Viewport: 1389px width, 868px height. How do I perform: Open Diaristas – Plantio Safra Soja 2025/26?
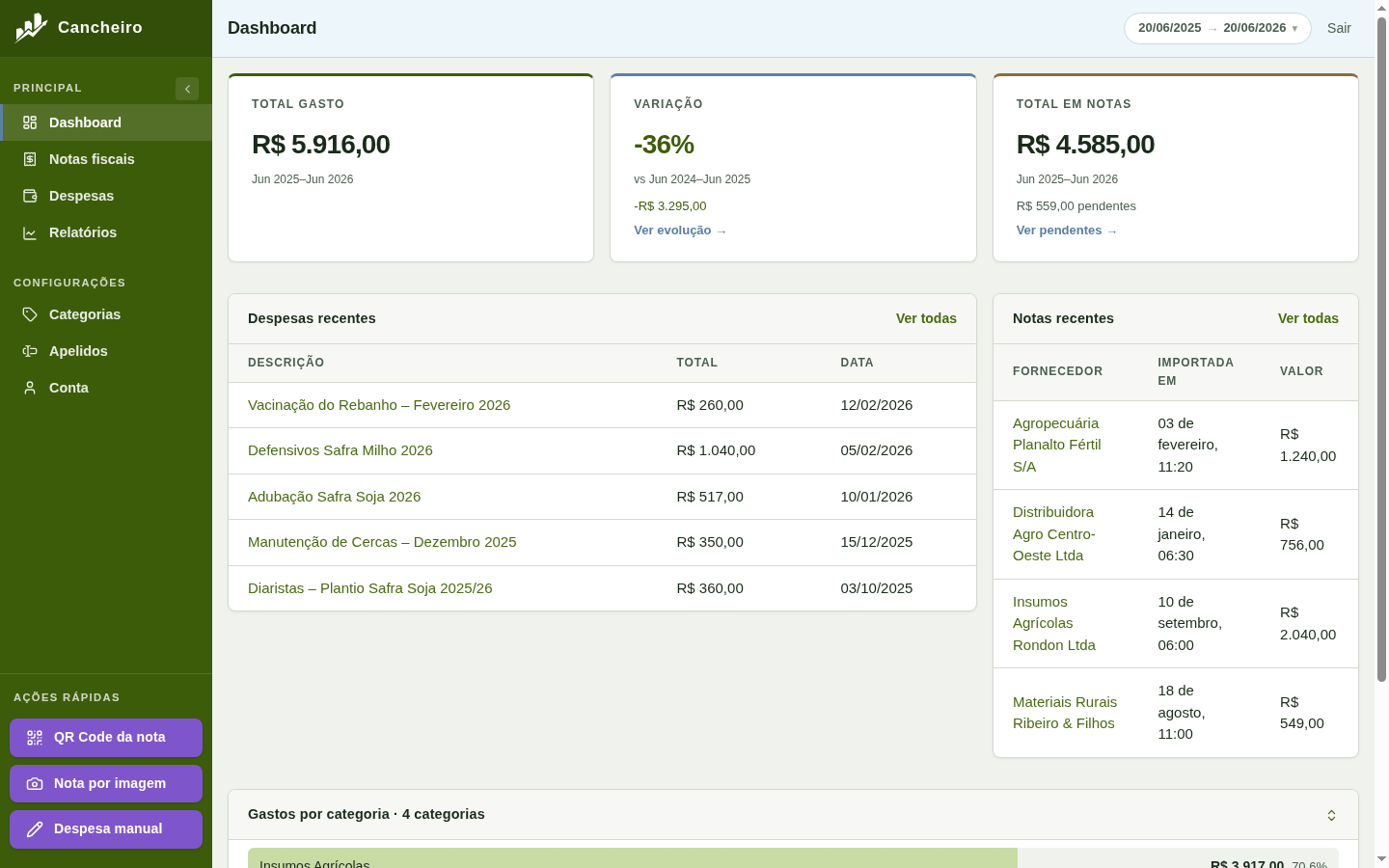coord(370,588)
